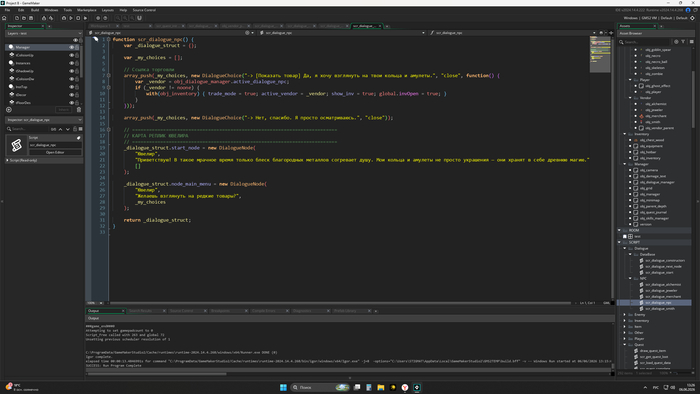This screenshot has height=394, width=700.
Task: Open the Marketplace menu
Action: pos(87,10)
